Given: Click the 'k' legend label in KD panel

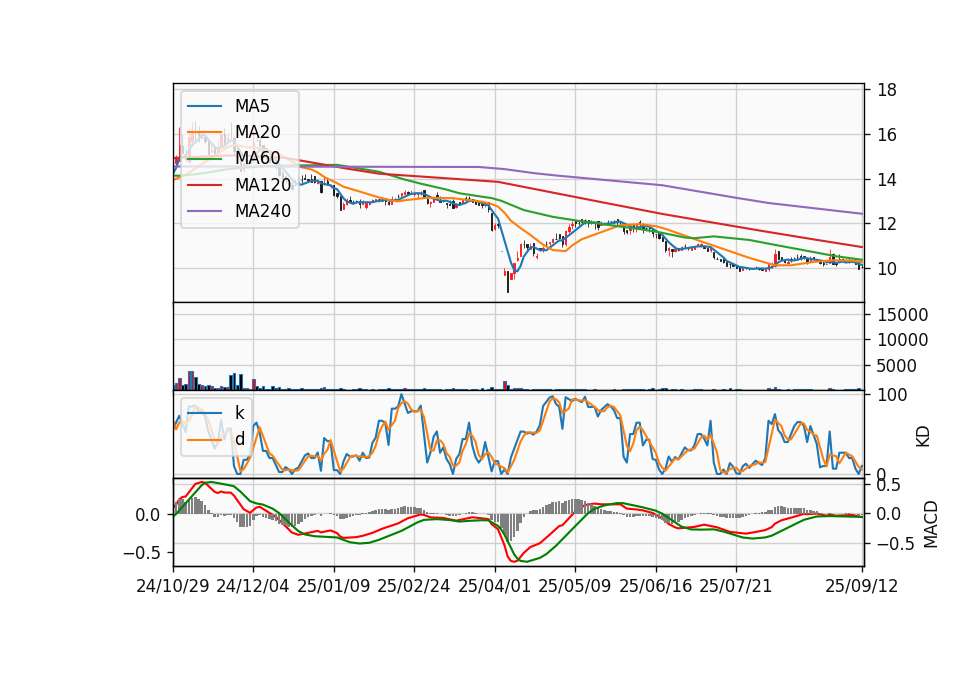Looking at the screenshot, I should (239, 413).
